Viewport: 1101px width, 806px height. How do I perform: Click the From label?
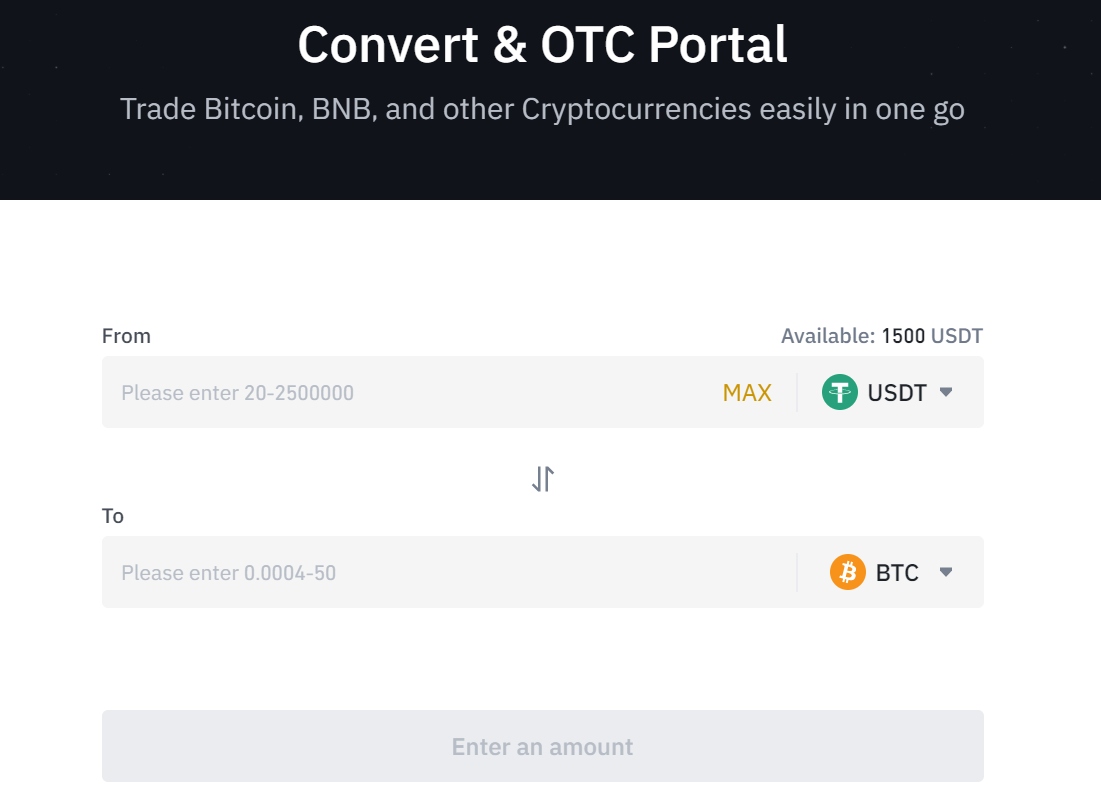[126, 336]
